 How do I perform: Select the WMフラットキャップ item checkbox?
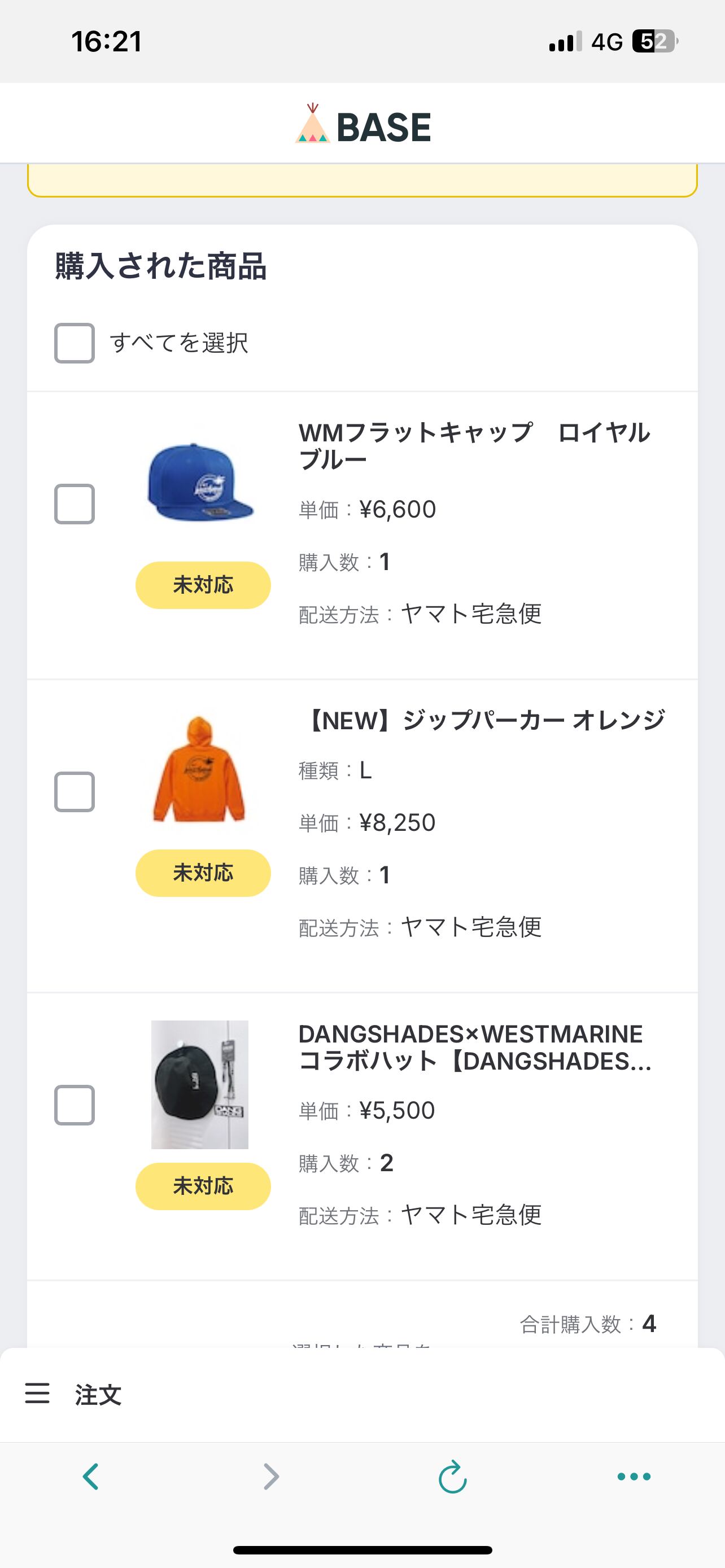[x=75, y=504]
